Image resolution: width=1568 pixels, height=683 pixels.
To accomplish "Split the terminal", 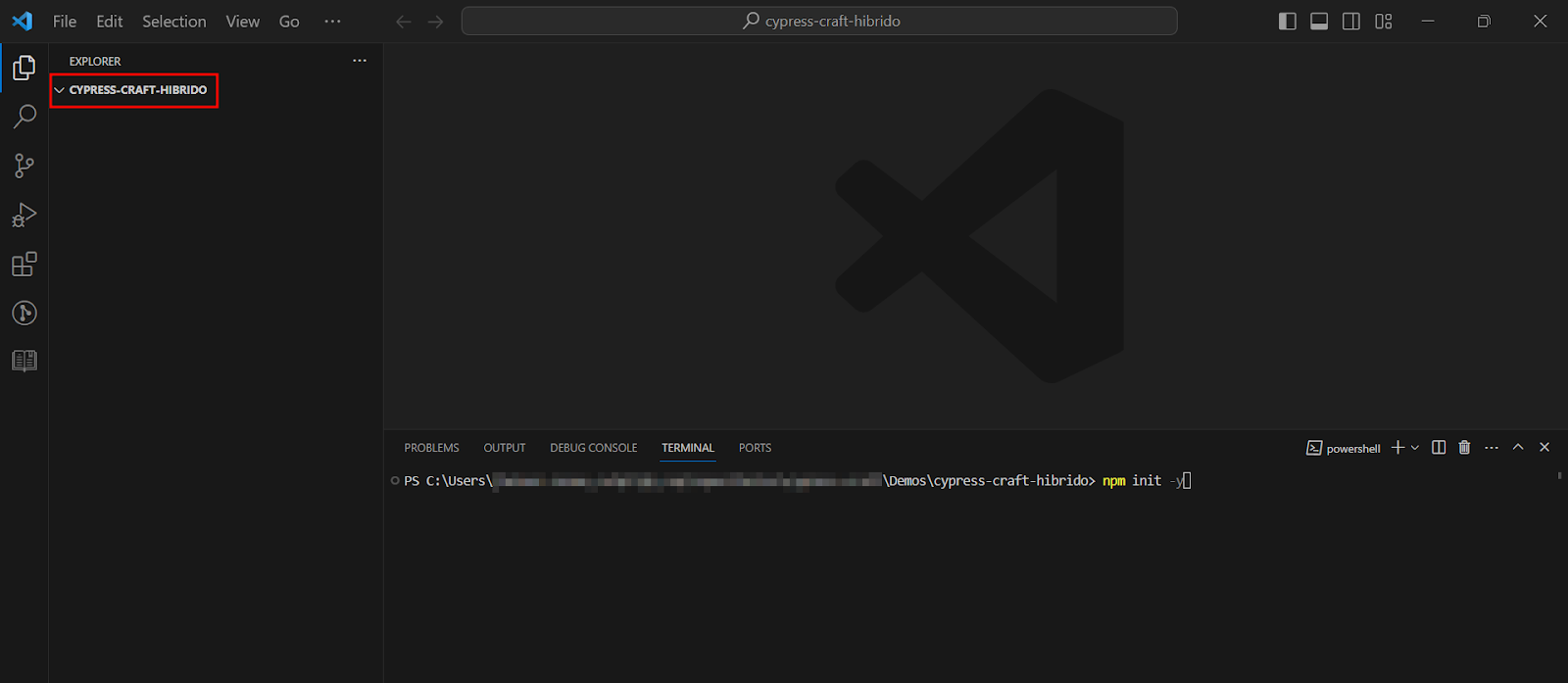I will [1439, 447].
